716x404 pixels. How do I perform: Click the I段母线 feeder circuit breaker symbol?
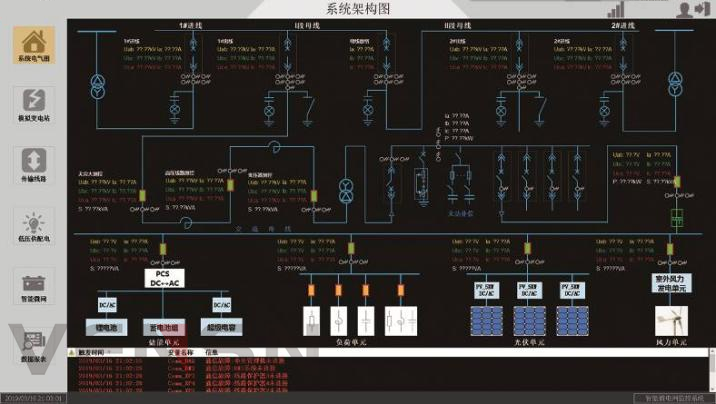point(287,54)
